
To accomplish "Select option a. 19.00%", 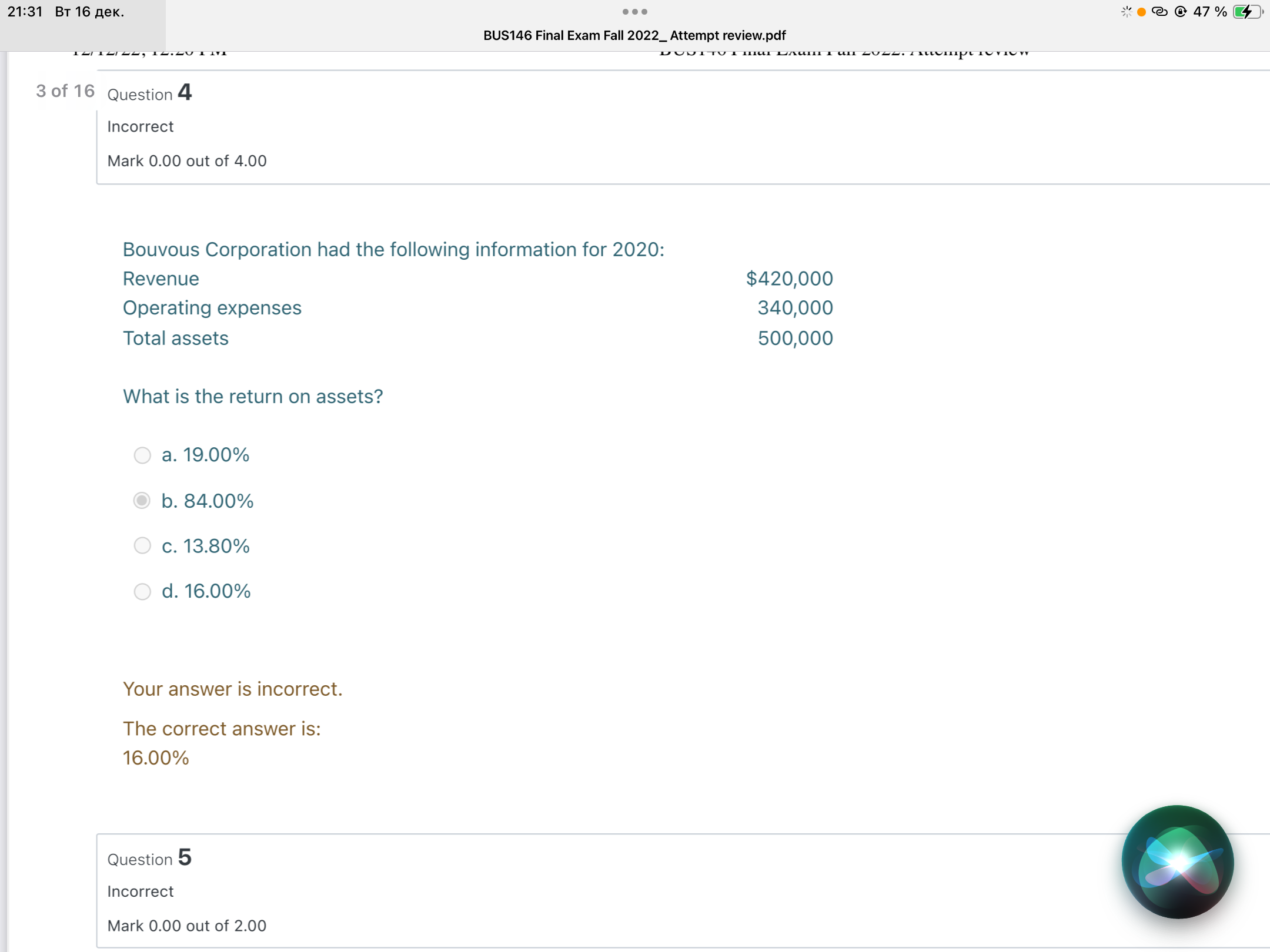I will pyautogui.click(x=142, y=455).
